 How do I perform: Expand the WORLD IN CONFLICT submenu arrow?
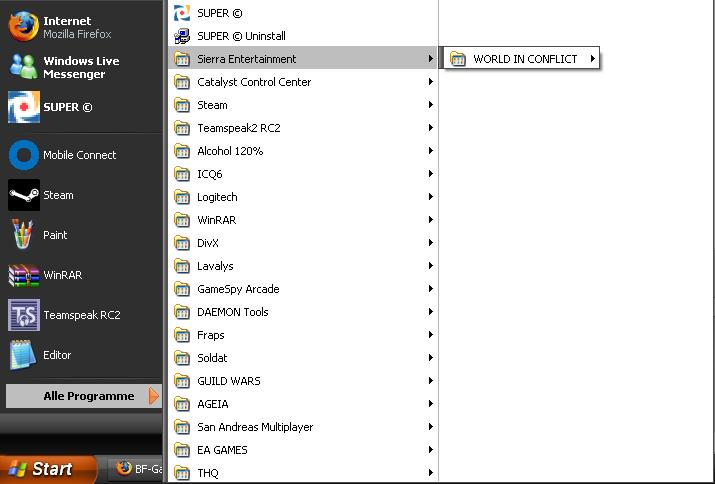point(592,58)
